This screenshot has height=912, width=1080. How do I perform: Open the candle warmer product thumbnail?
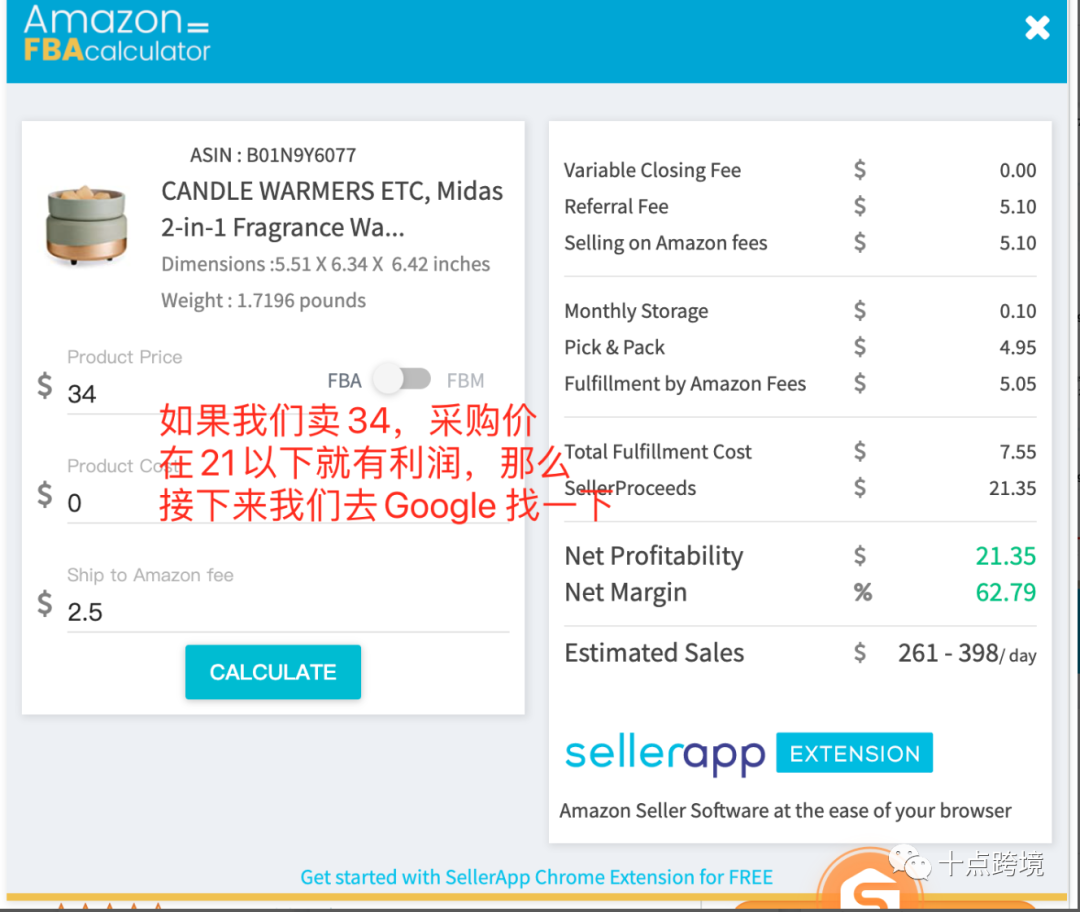[87, 225]
